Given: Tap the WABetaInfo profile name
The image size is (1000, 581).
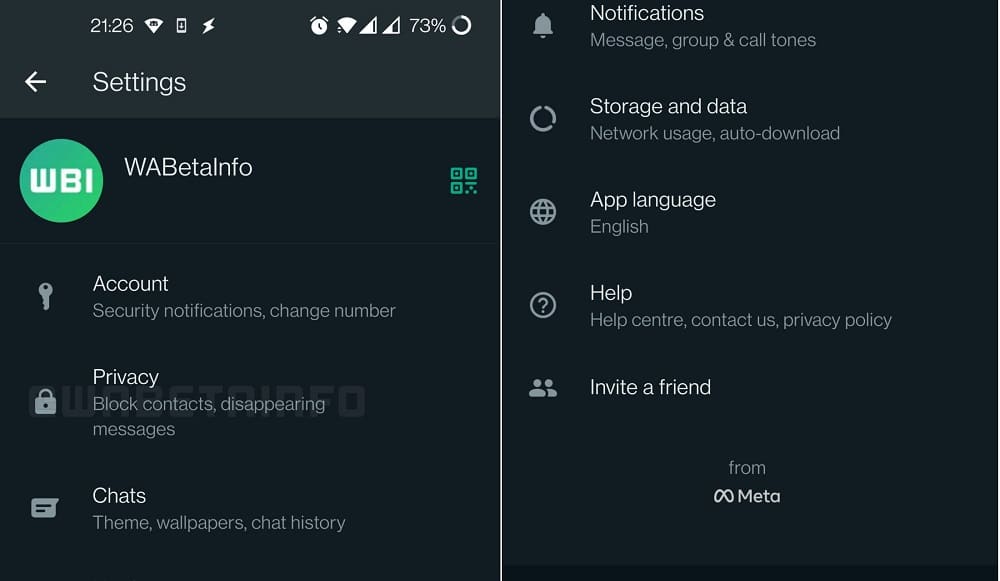Looking at the screenshot, I should click(188, 167).
